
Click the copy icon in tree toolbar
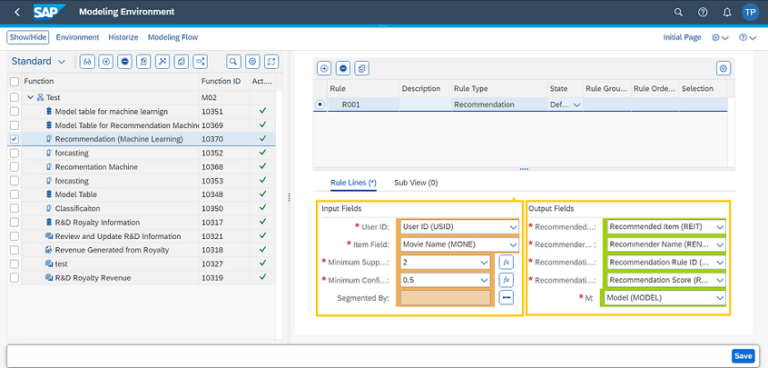point(181,61)
